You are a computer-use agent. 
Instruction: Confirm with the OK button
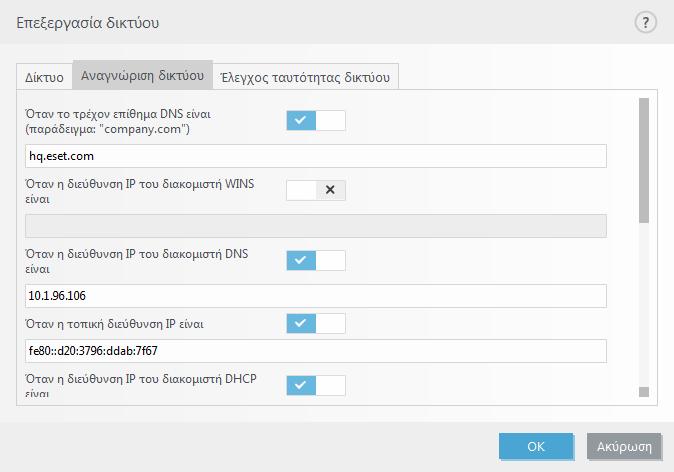(x=536, y=447)
